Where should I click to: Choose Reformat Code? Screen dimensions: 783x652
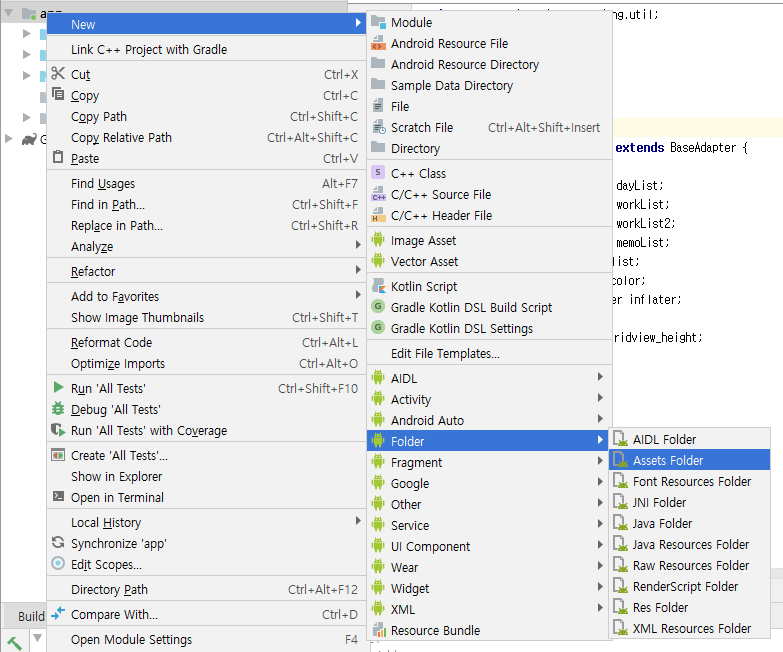pyautogui.click(x=206, y=342)
